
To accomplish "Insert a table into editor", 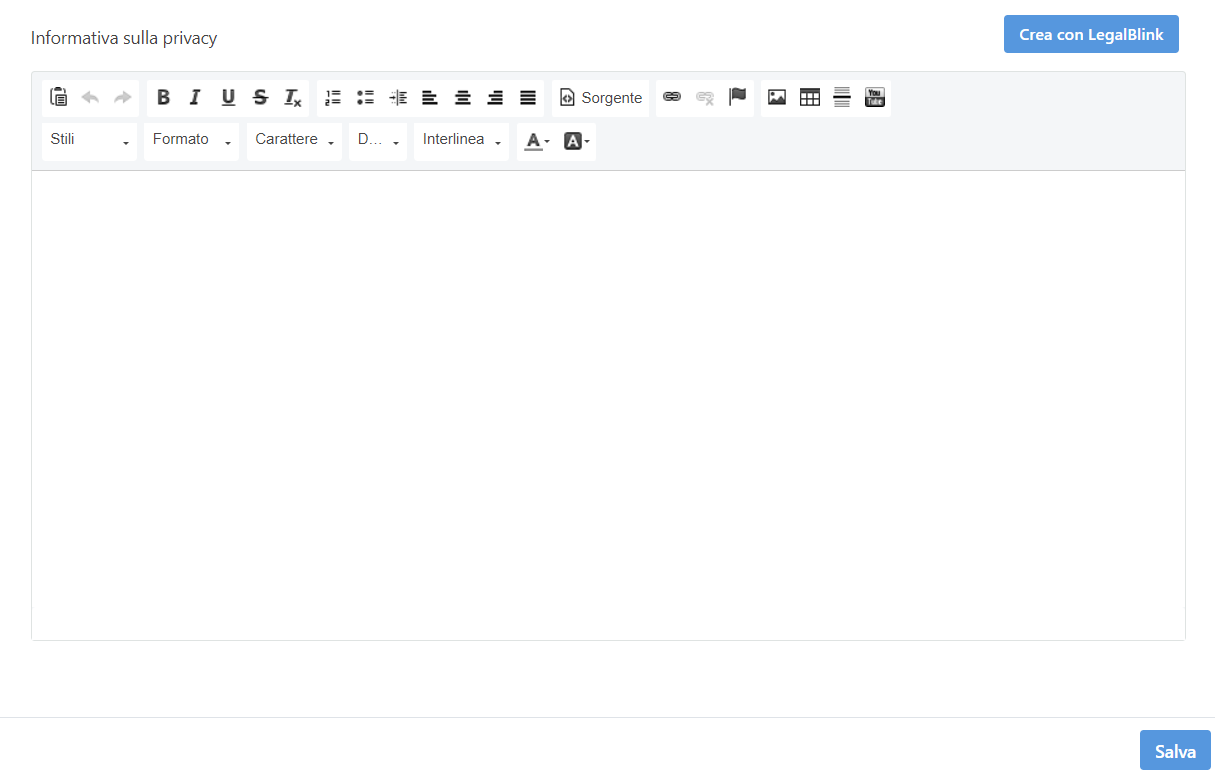I will pyautogui.click(x=809, y=97).
